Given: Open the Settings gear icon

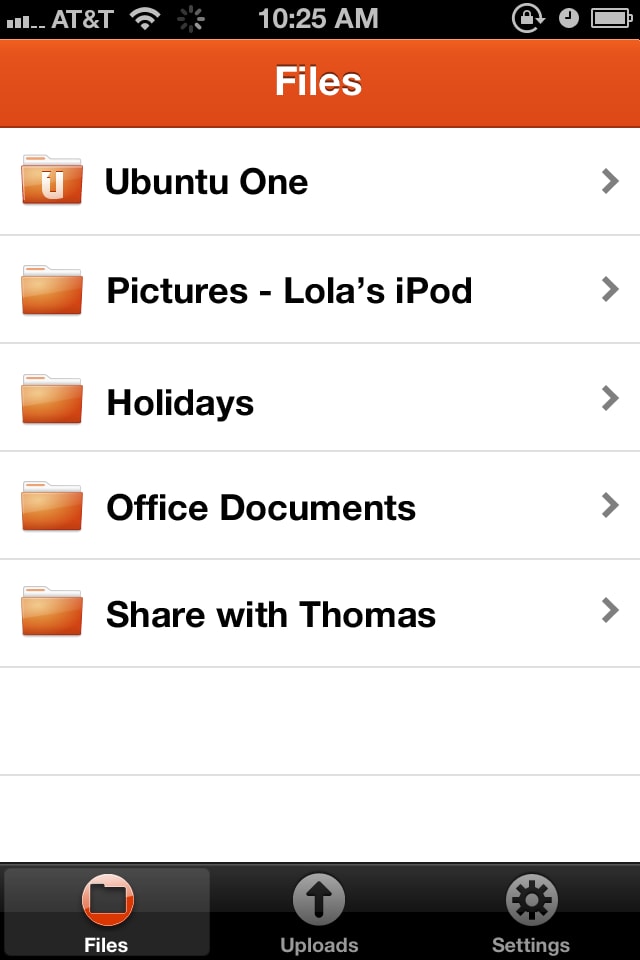Looking at the screenshot, I should pos(531,899).
